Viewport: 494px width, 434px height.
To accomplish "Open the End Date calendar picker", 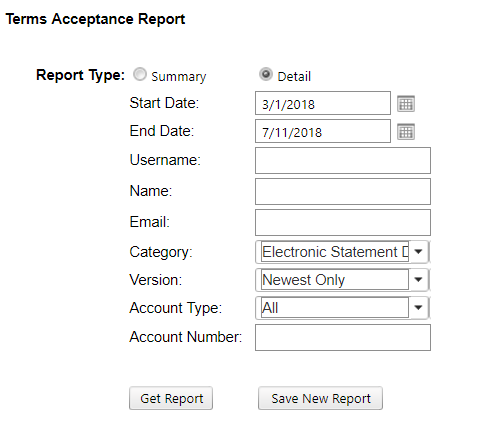I will coord(406,132).
